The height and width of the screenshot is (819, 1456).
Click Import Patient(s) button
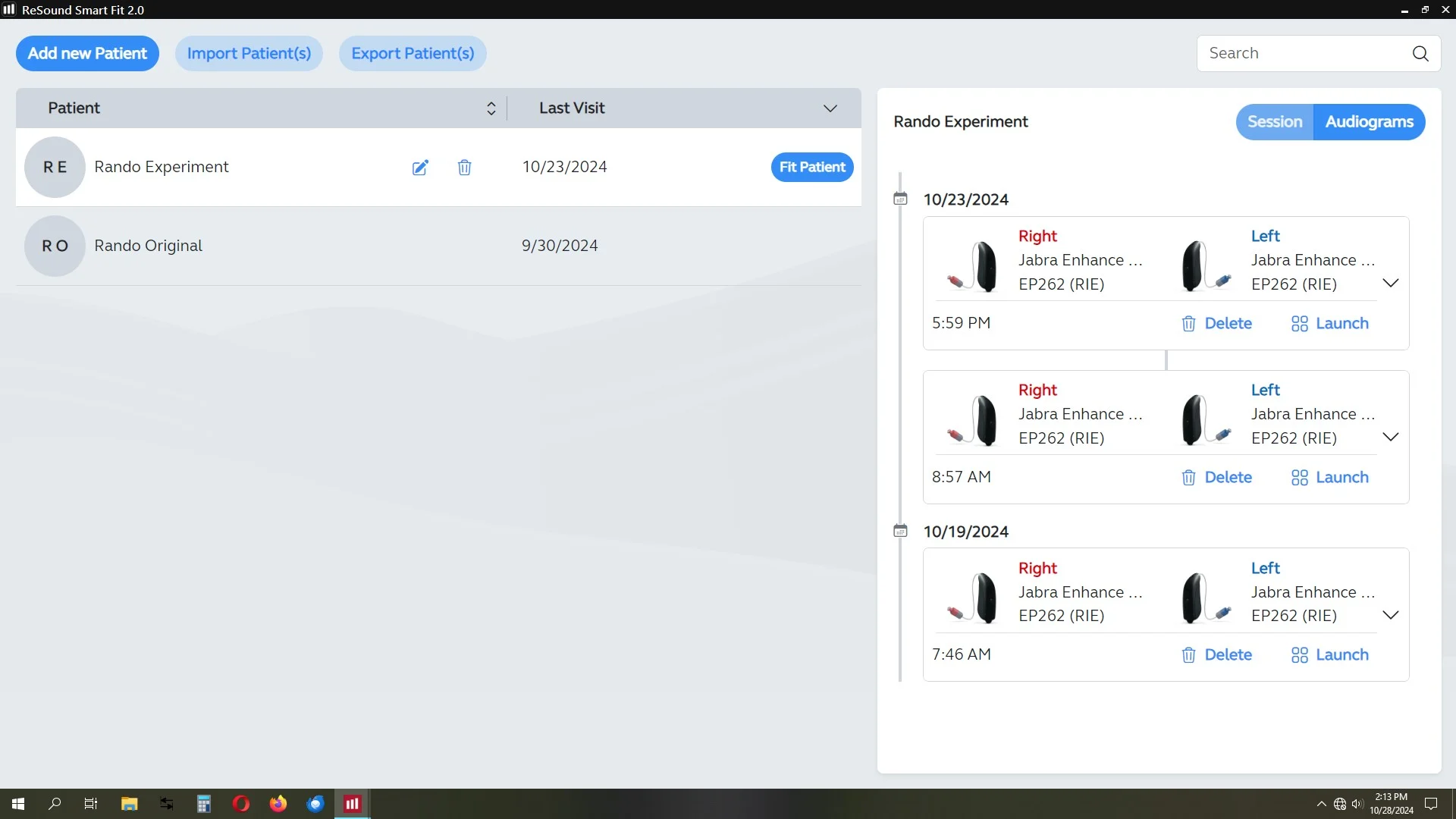(249, 54)
